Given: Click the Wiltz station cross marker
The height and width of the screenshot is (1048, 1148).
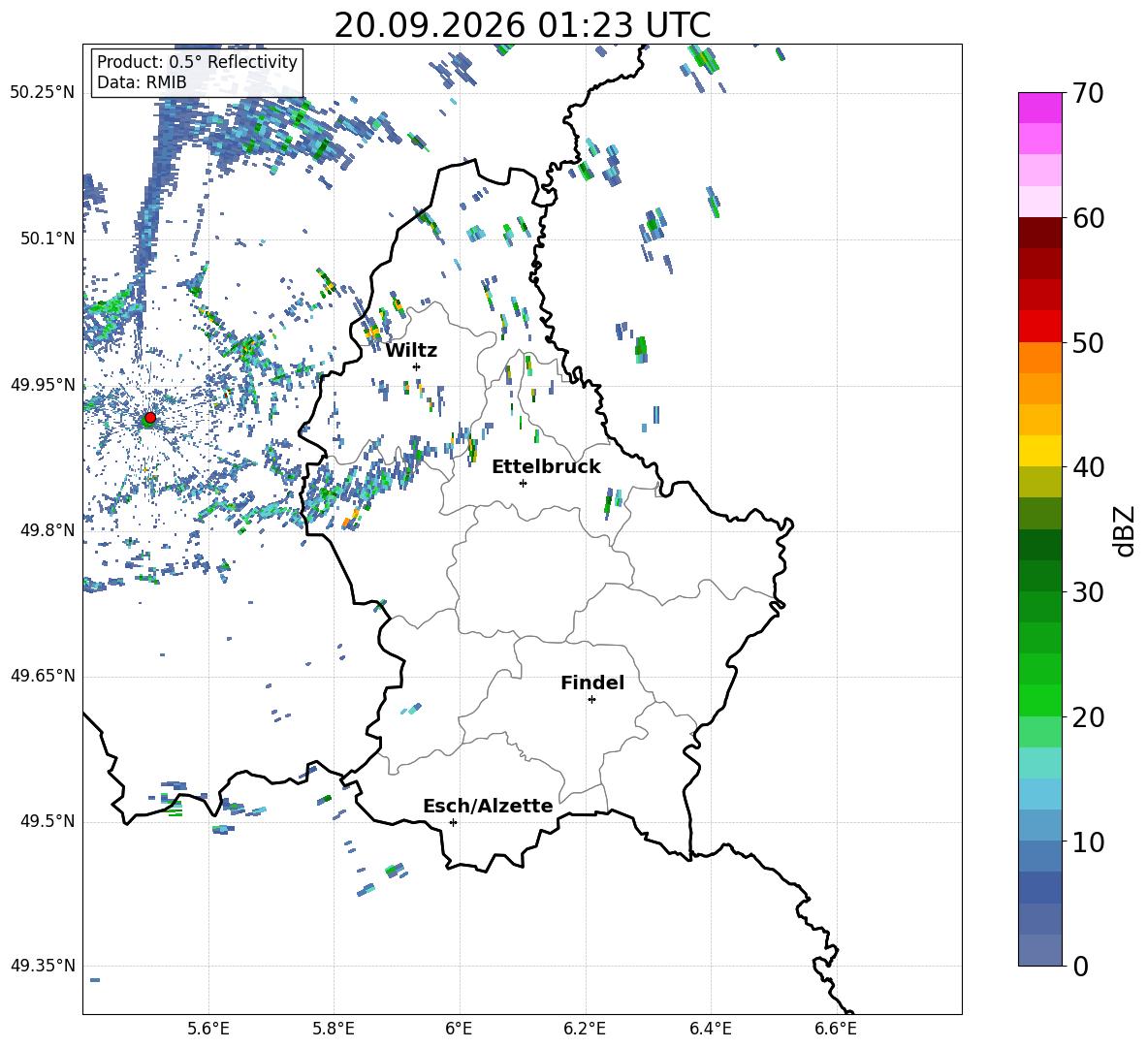Looking at the screenshot, I should click(x=417, y=366).
